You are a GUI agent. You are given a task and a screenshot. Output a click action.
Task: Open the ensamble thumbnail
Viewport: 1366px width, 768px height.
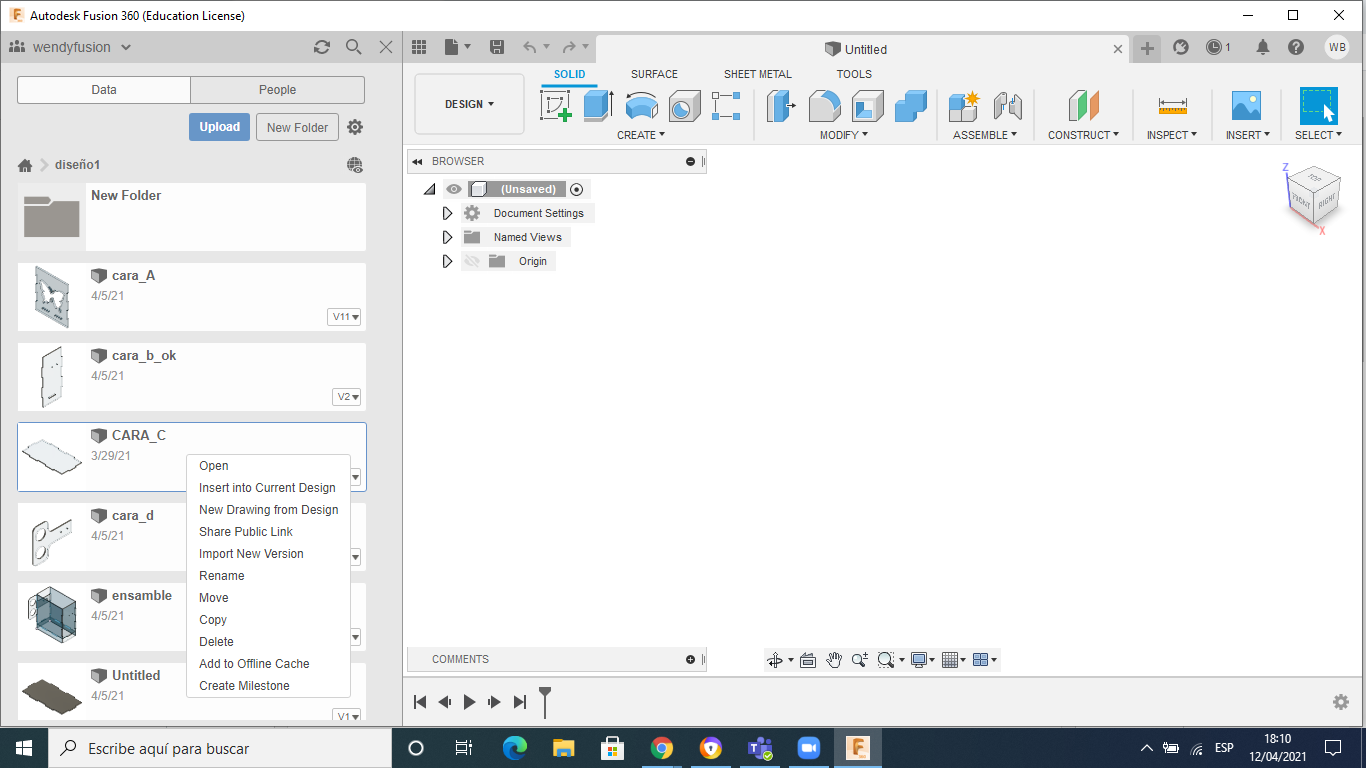pos(52,617)
